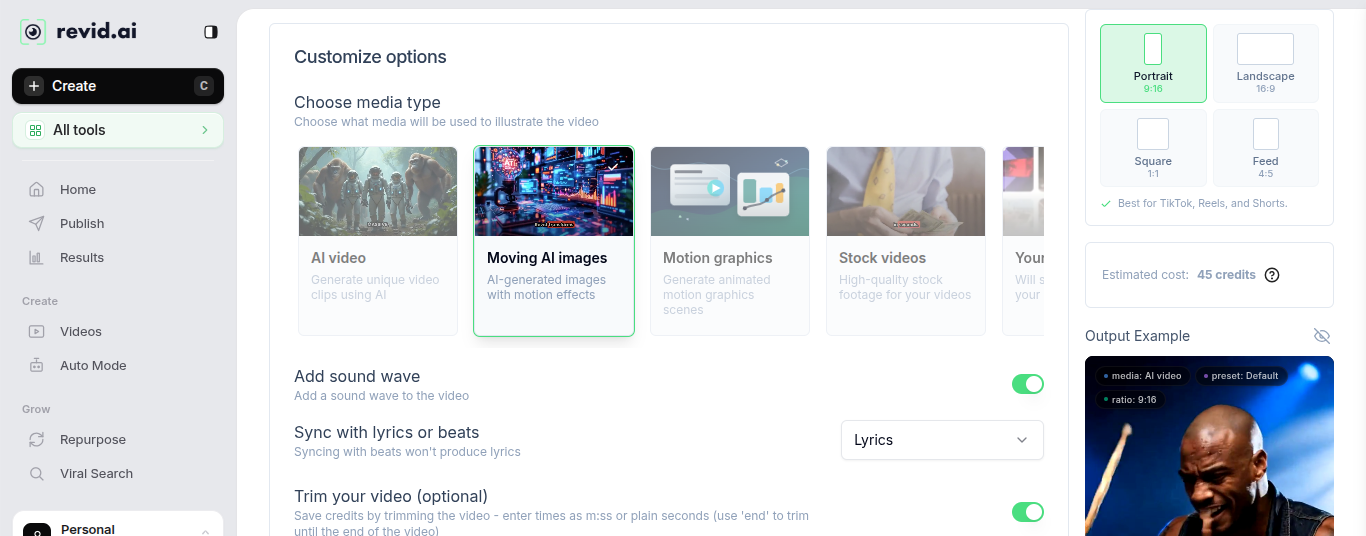This screenshot has height=536, width=1366.
Task: Turn off the Trim your video switch
Action: (1028, 512)
